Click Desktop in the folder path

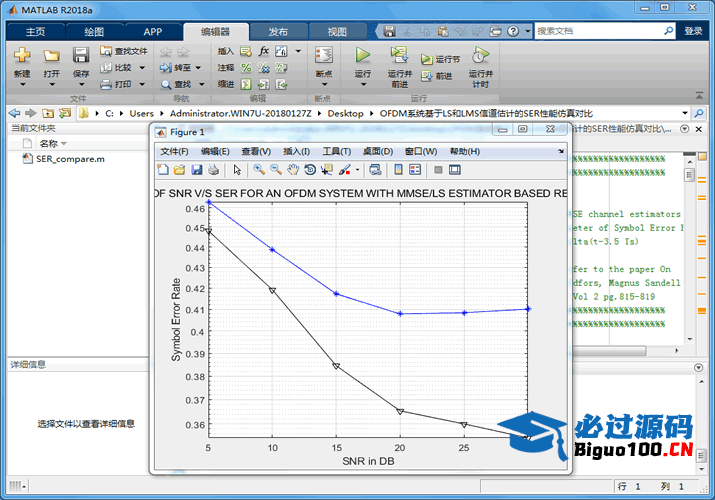click(345, 113)
